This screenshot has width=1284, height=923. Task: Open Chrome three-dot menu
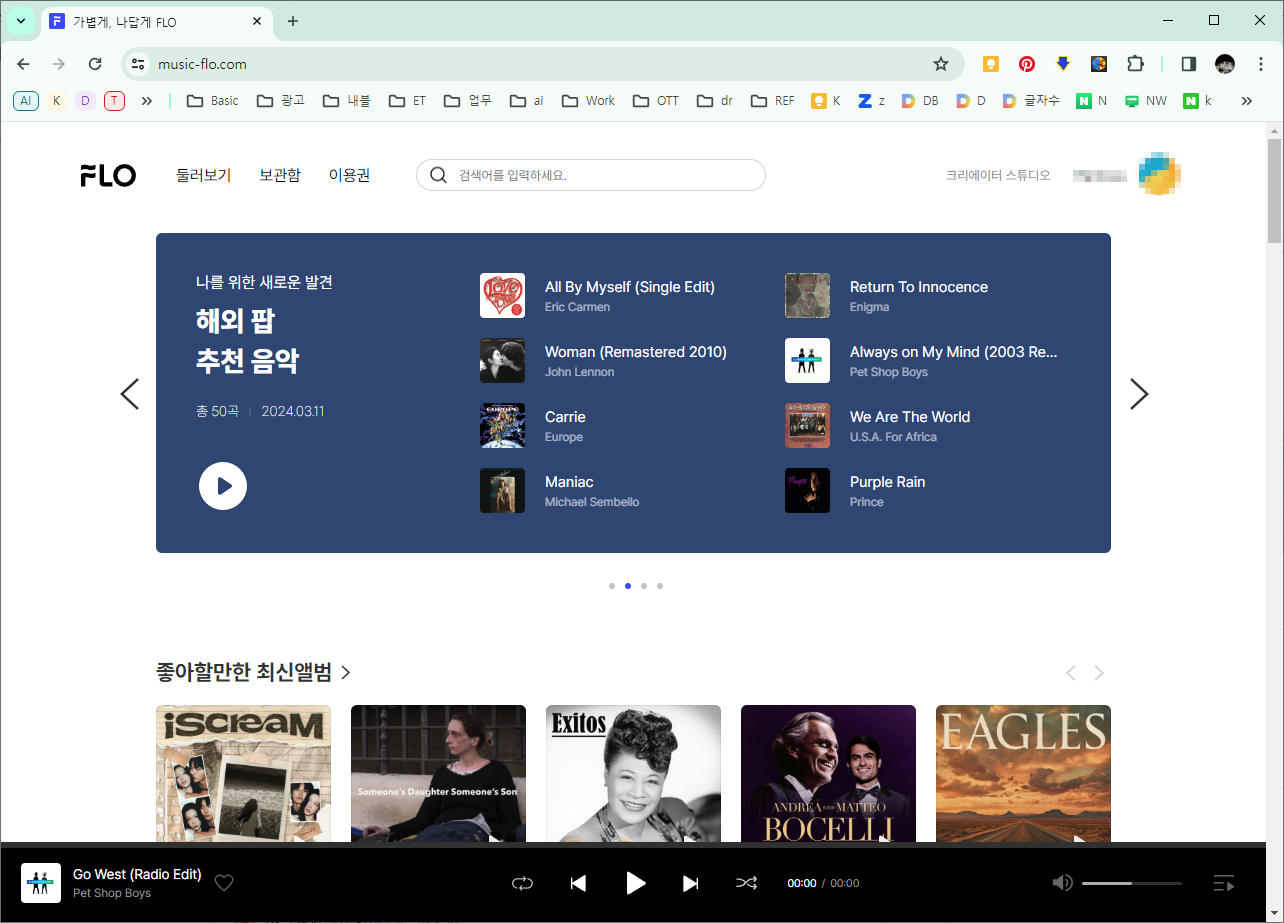pos(1261,64)
